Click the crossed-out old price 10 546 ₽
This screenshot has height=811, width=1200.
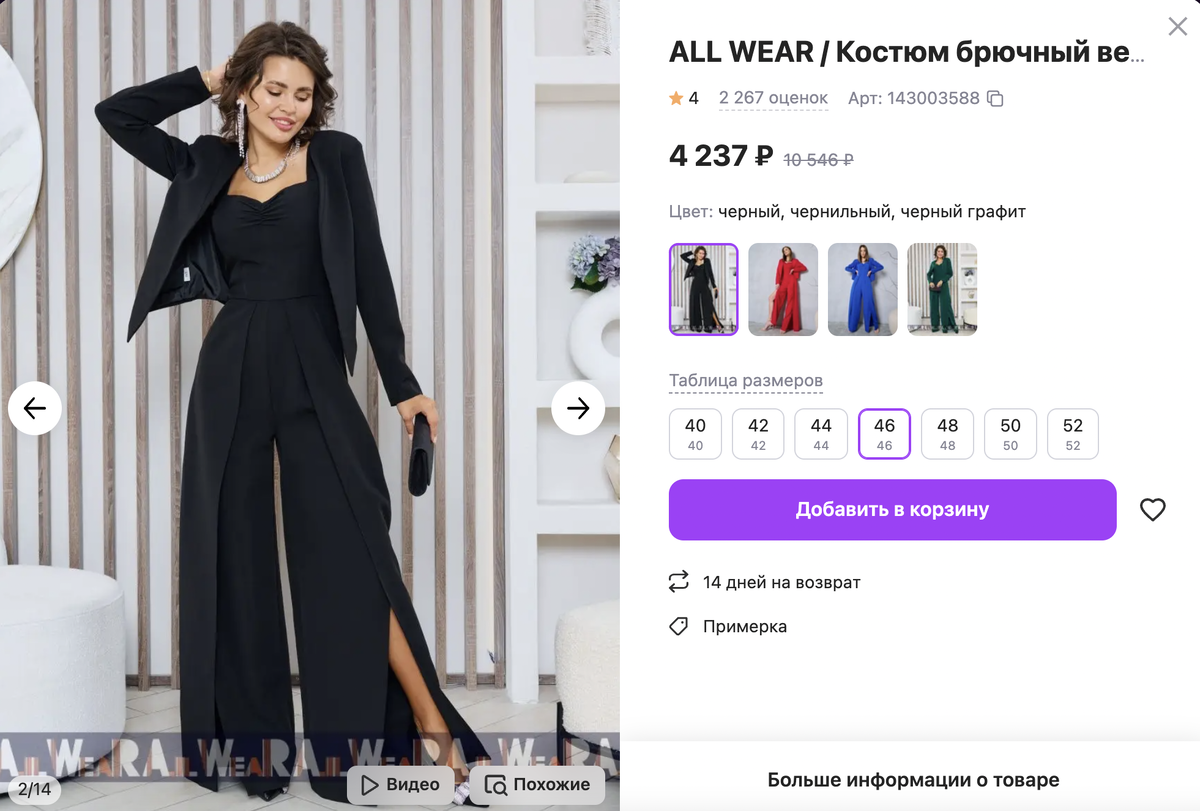pyautogui.click(x=816, y=159)
